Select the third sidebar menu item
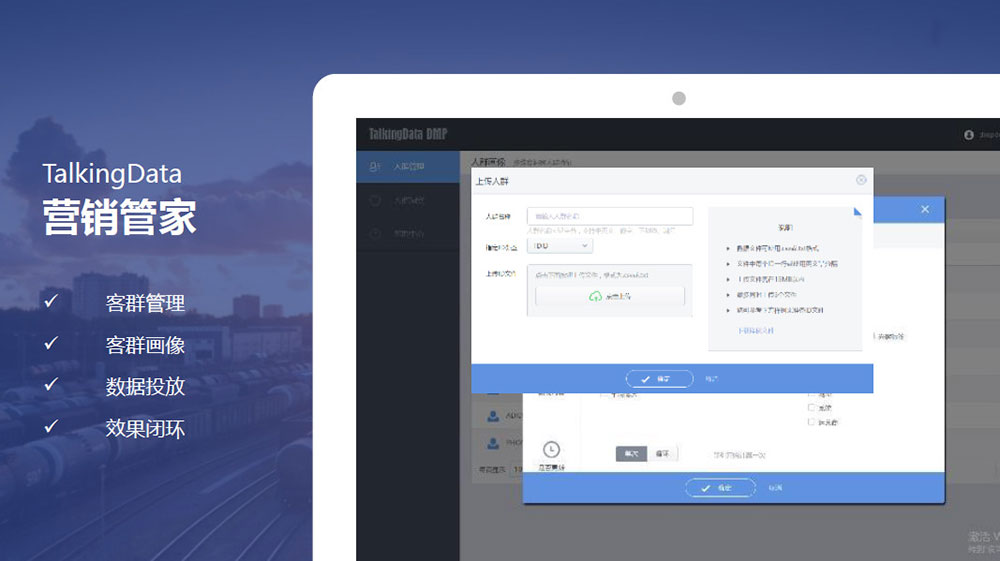This screenshot has width=1000, height=561. (x=408, y=233)
